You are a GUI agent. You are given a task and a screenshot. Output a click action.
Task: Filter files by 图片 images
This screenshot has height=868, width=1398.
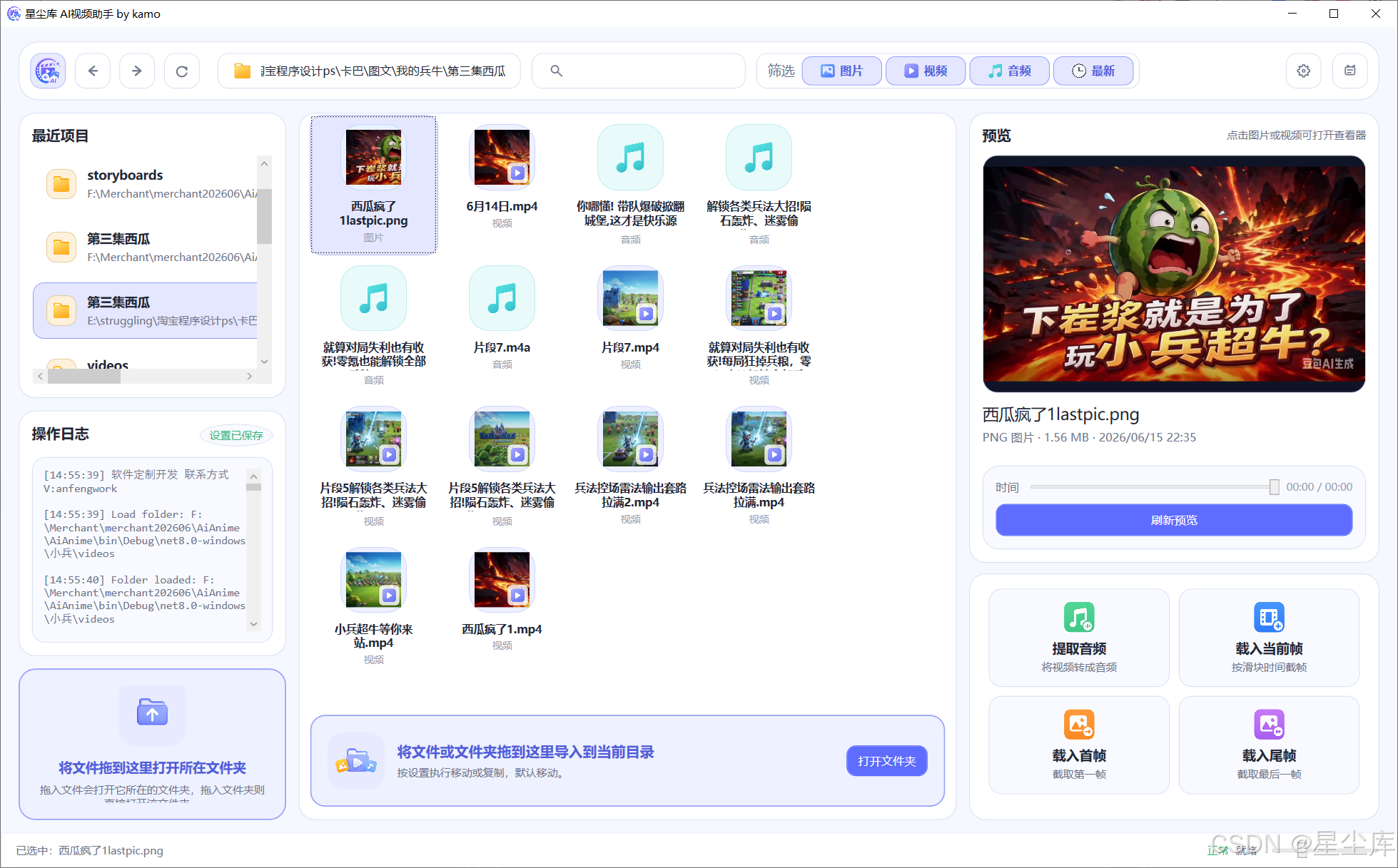tap(842, 71)
